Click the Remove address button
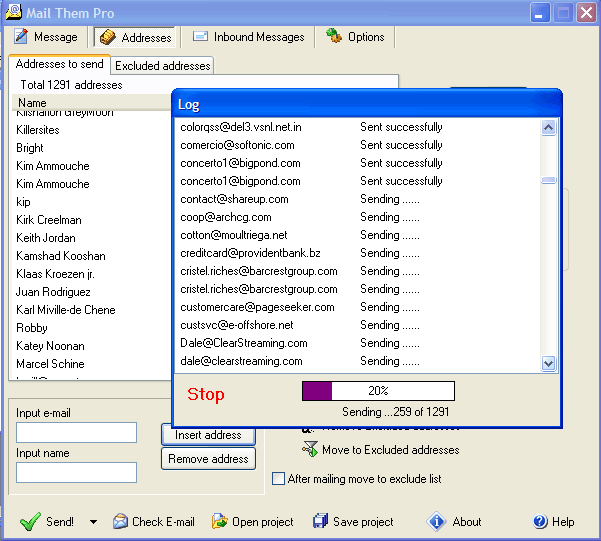 208,459
